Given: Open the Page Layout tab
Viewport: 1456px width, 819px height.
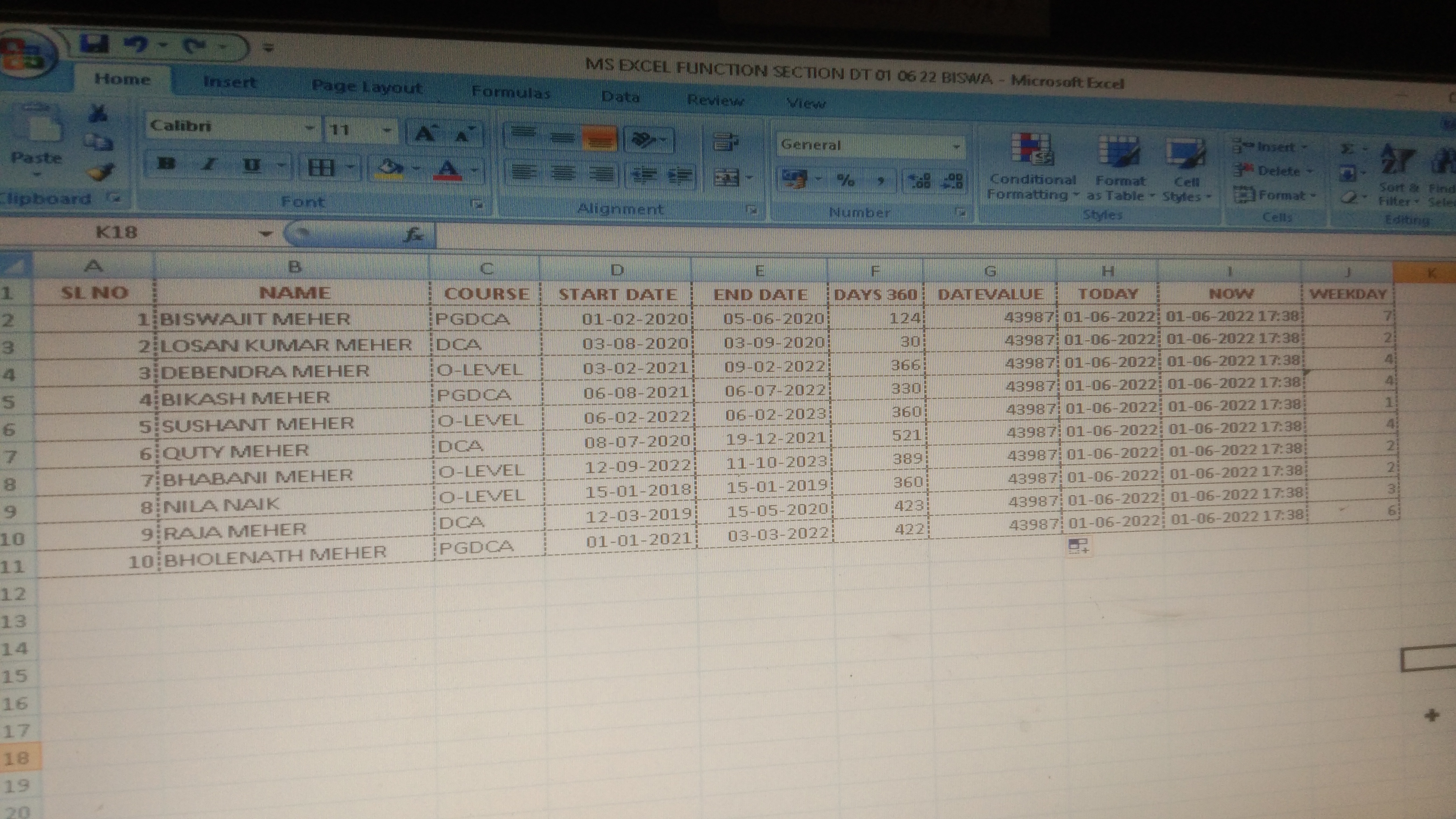Looking at the screenshot, I should pos(367,87).
